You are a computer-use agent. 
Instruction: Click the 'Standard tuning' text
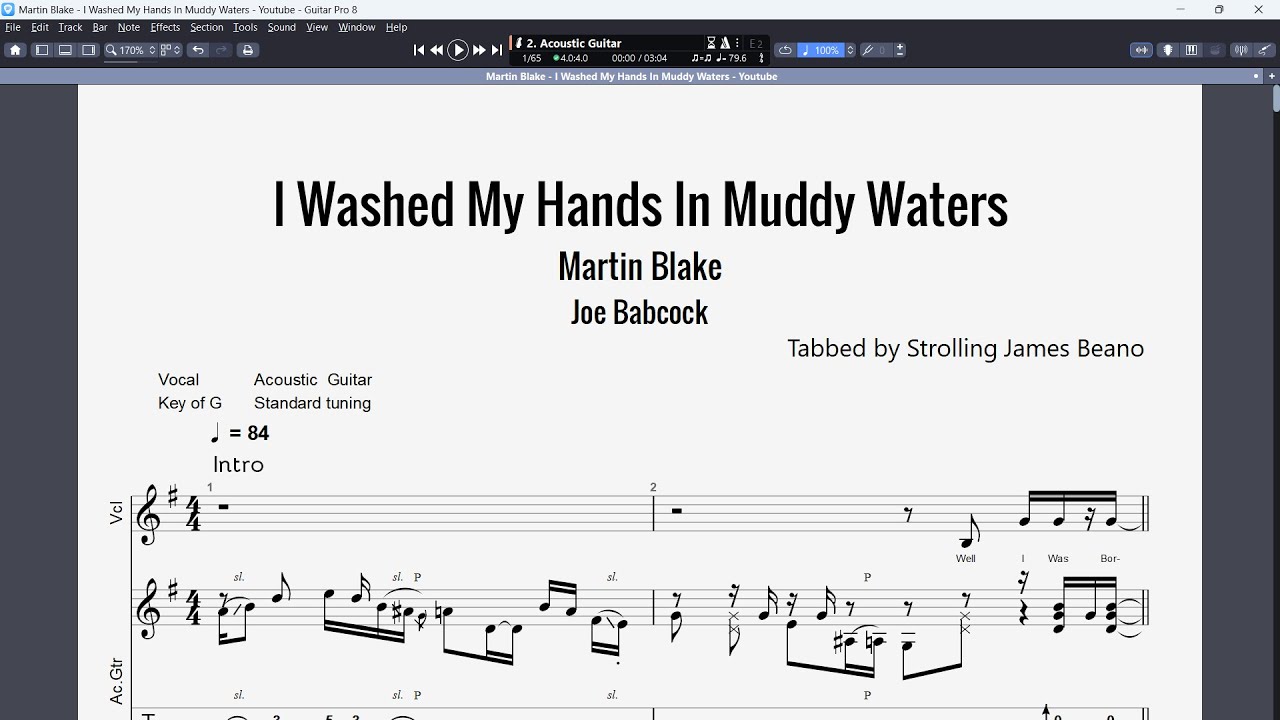[312, 403]
